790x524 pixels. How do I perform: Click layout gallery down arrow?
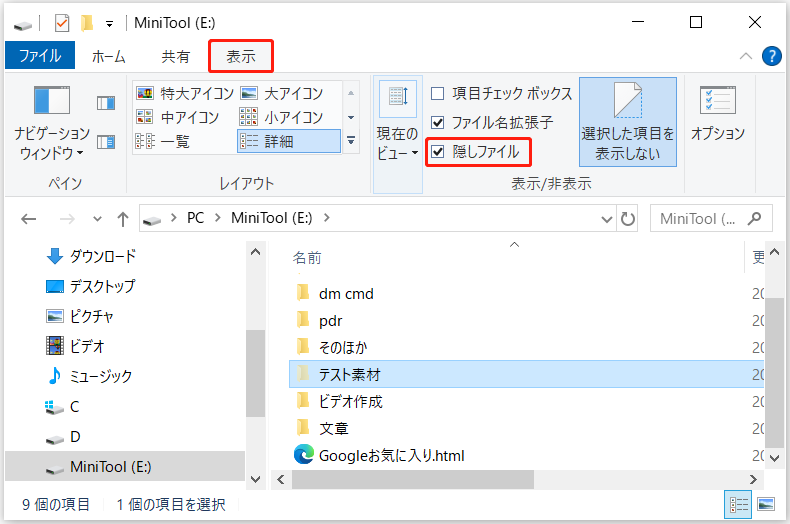coord(351,117)
